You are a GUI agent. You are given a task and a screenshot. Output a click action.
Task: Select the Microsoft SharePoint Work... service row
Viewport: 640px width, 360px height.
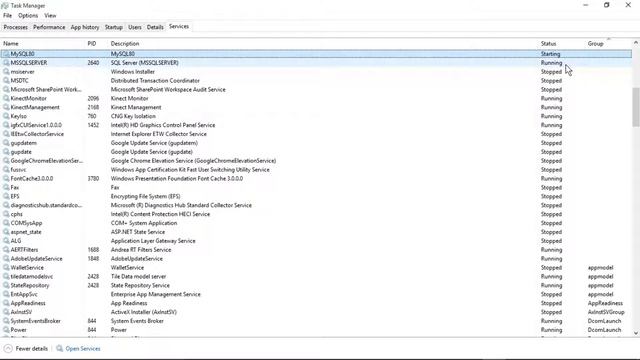pos(316,89)
